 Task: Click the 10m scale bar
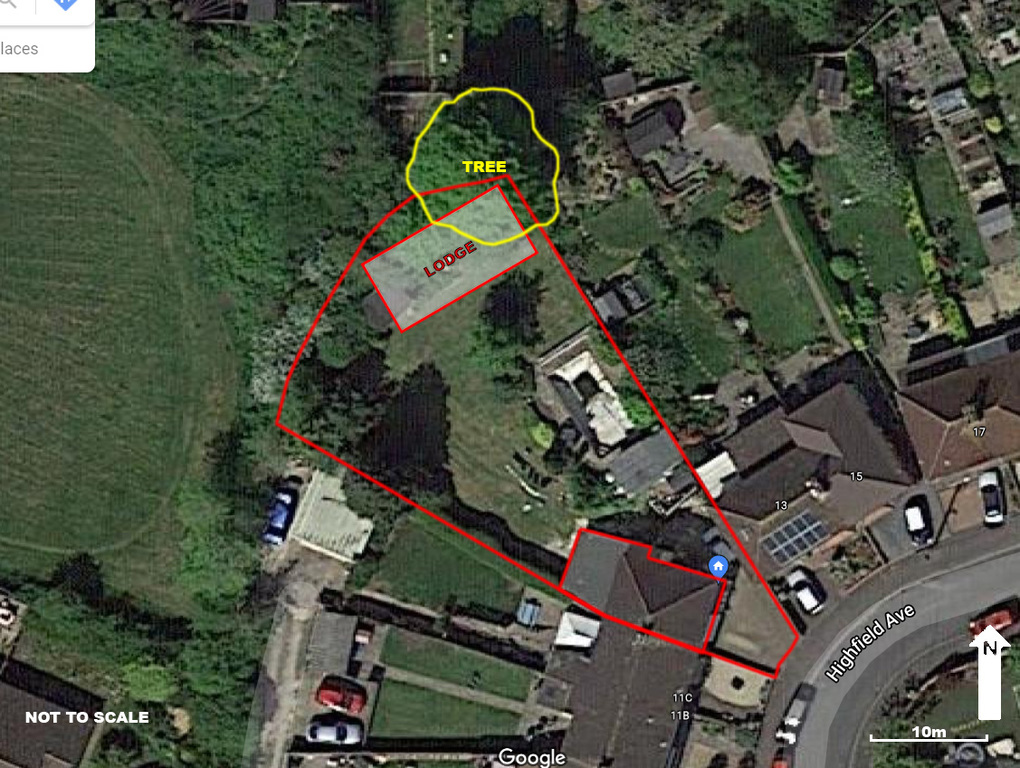[929, 735]
